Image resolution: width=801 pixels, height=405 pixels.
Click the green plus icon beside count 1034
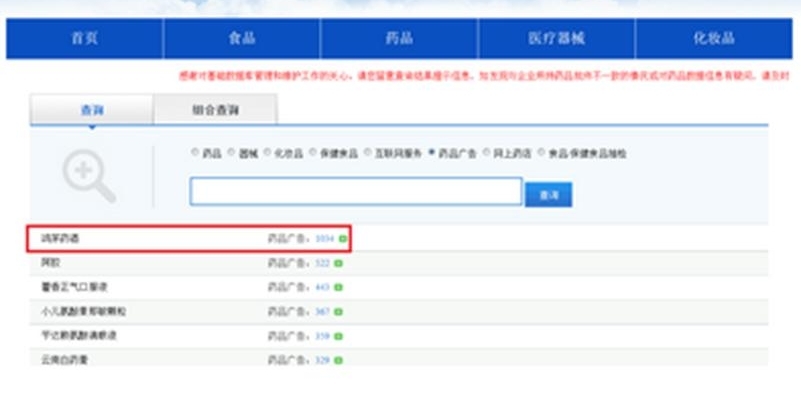[x=342, y=239]
